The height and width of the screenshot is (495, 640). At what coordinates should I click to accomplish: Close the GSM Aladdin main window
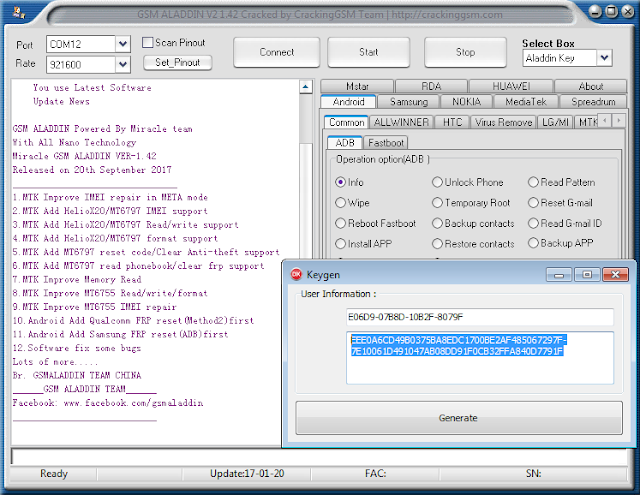(x=627, y=11)
